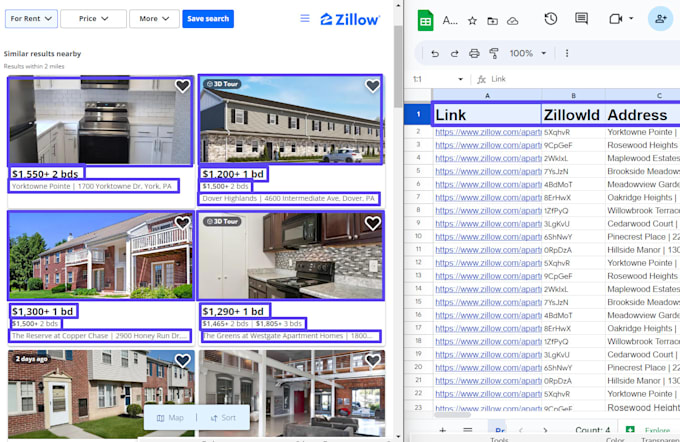Favorite the '2 days ago' townhouse listing

tap(183, 360)
